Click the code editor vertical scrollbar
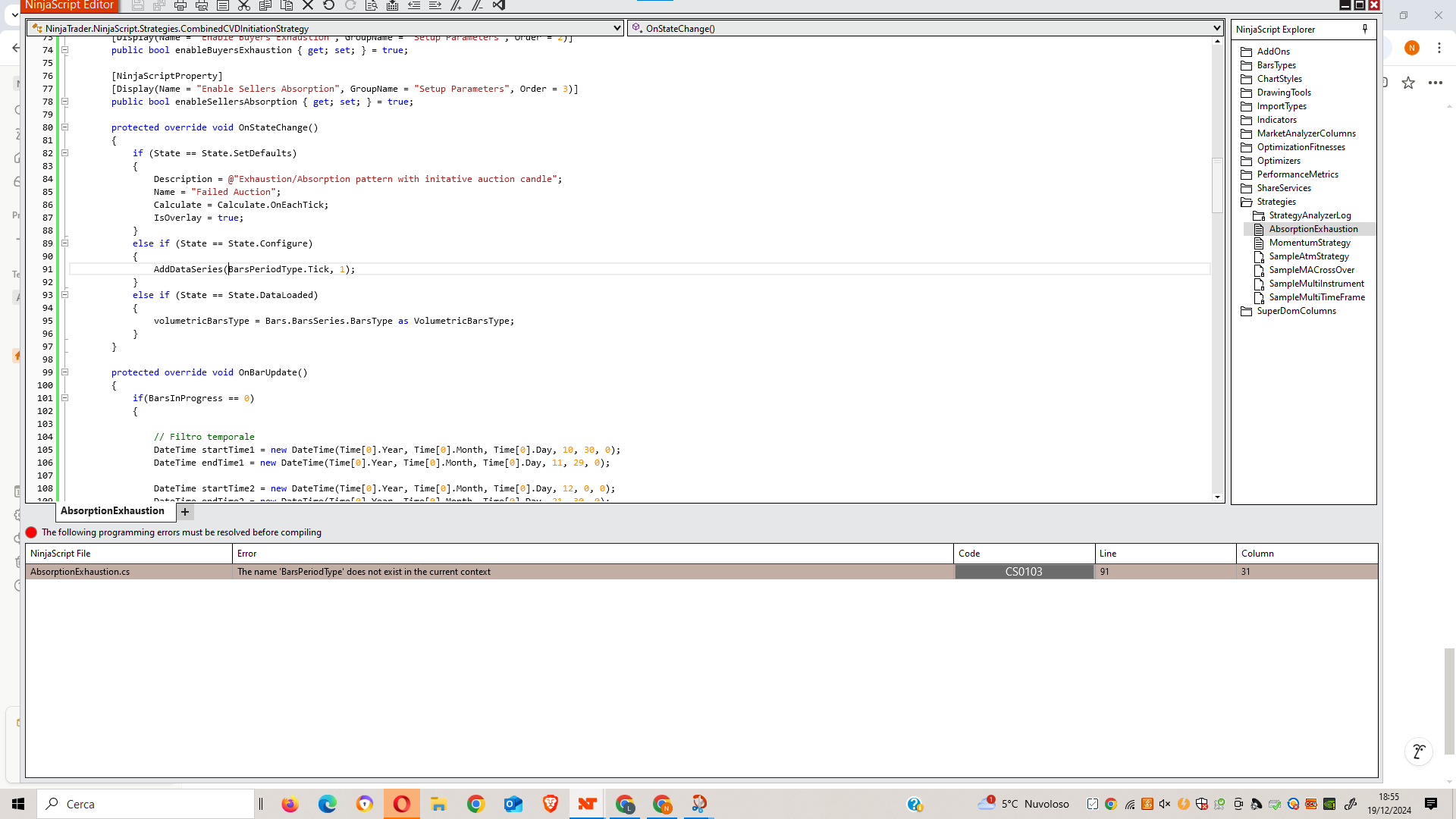The width and height of the screenshot is (1456, 819). (x=1217, y=186)
